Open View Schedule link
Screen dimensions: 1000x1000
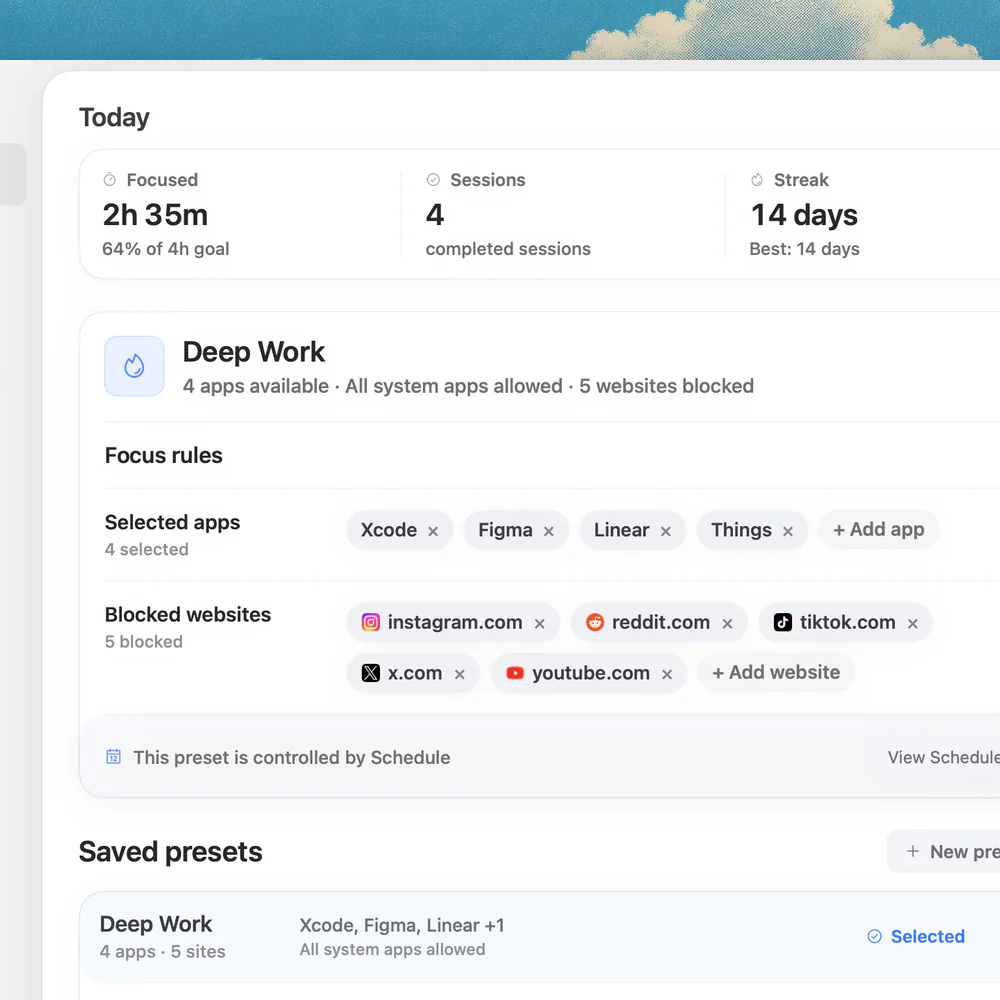(x=943, y=757)
